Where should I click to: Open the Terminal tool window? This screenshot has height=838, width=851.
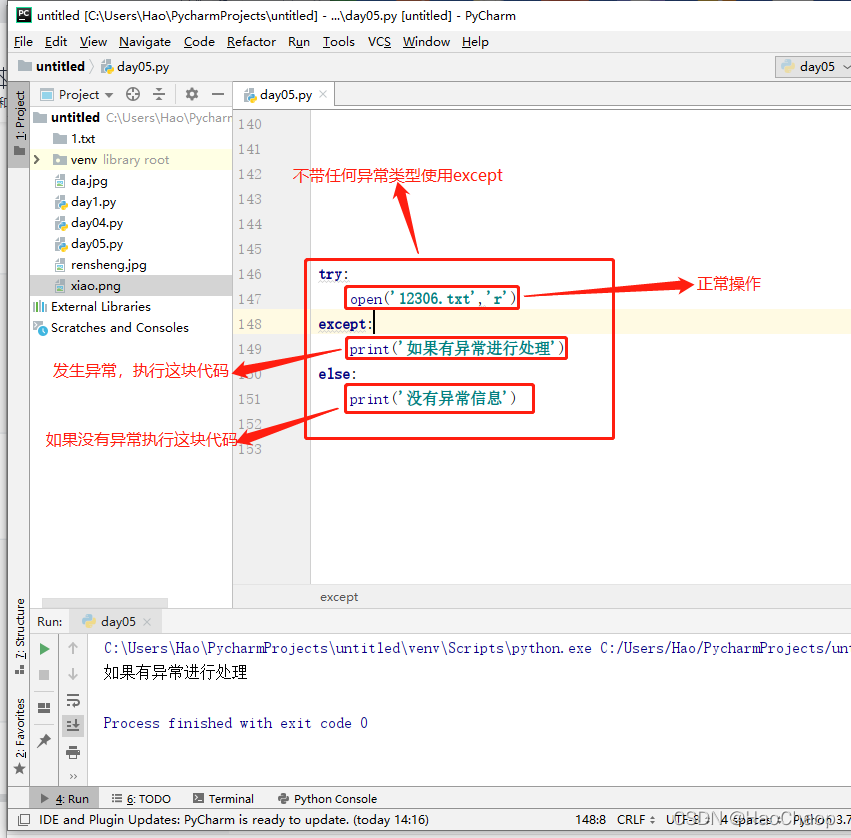click(x=224, y=798)
